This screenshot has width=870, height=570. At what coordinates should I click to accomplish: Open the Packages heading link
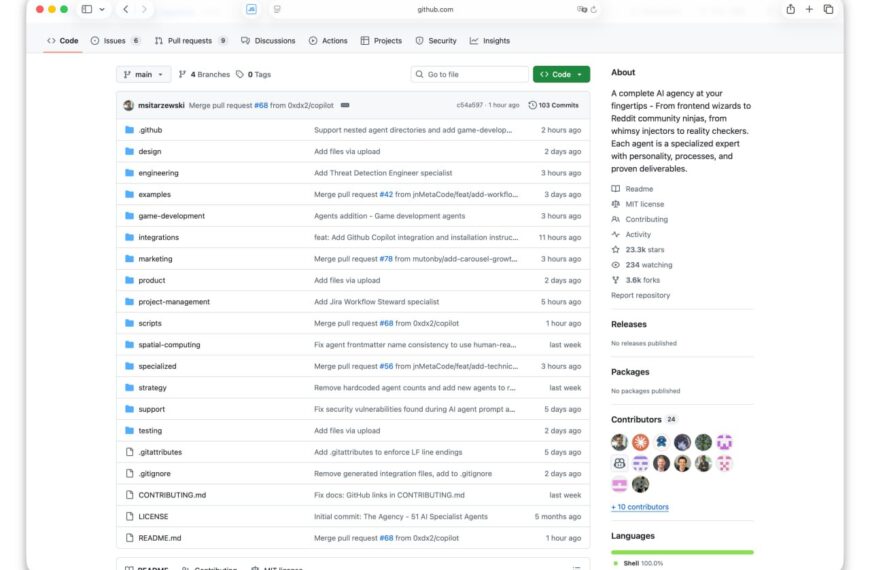pos(630,372)
